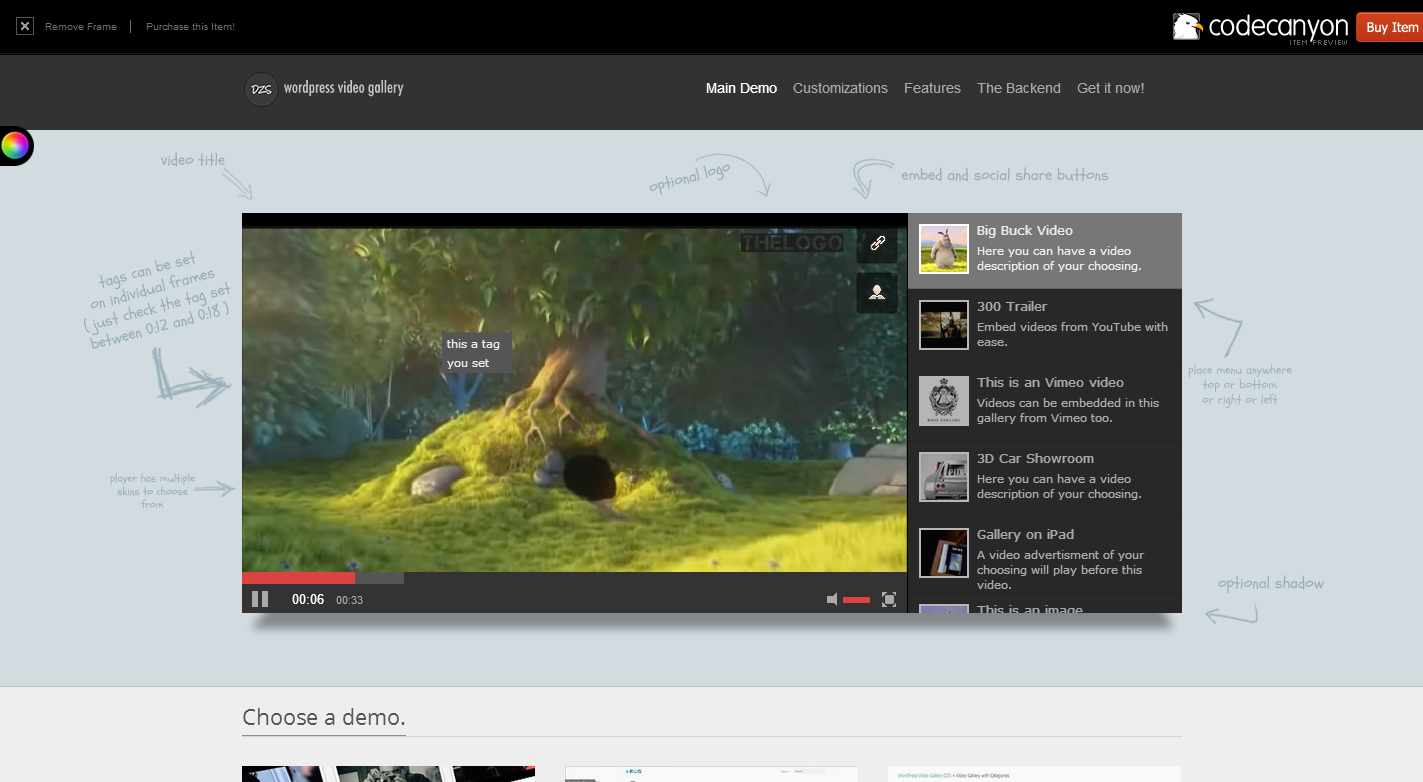Image resolution: width=1423 pixels, height=782 pixels.
Task: Click the wordpress video gallery title
Action: [344, 88]
